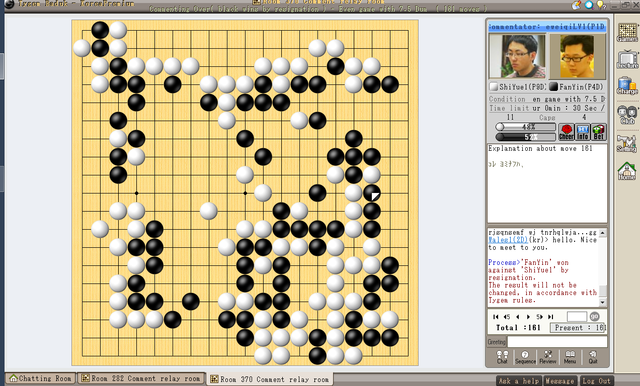The width and height of the screenshot is (640, 386).
Task: Click the move number input field
Action: click(x=577, y=316)
